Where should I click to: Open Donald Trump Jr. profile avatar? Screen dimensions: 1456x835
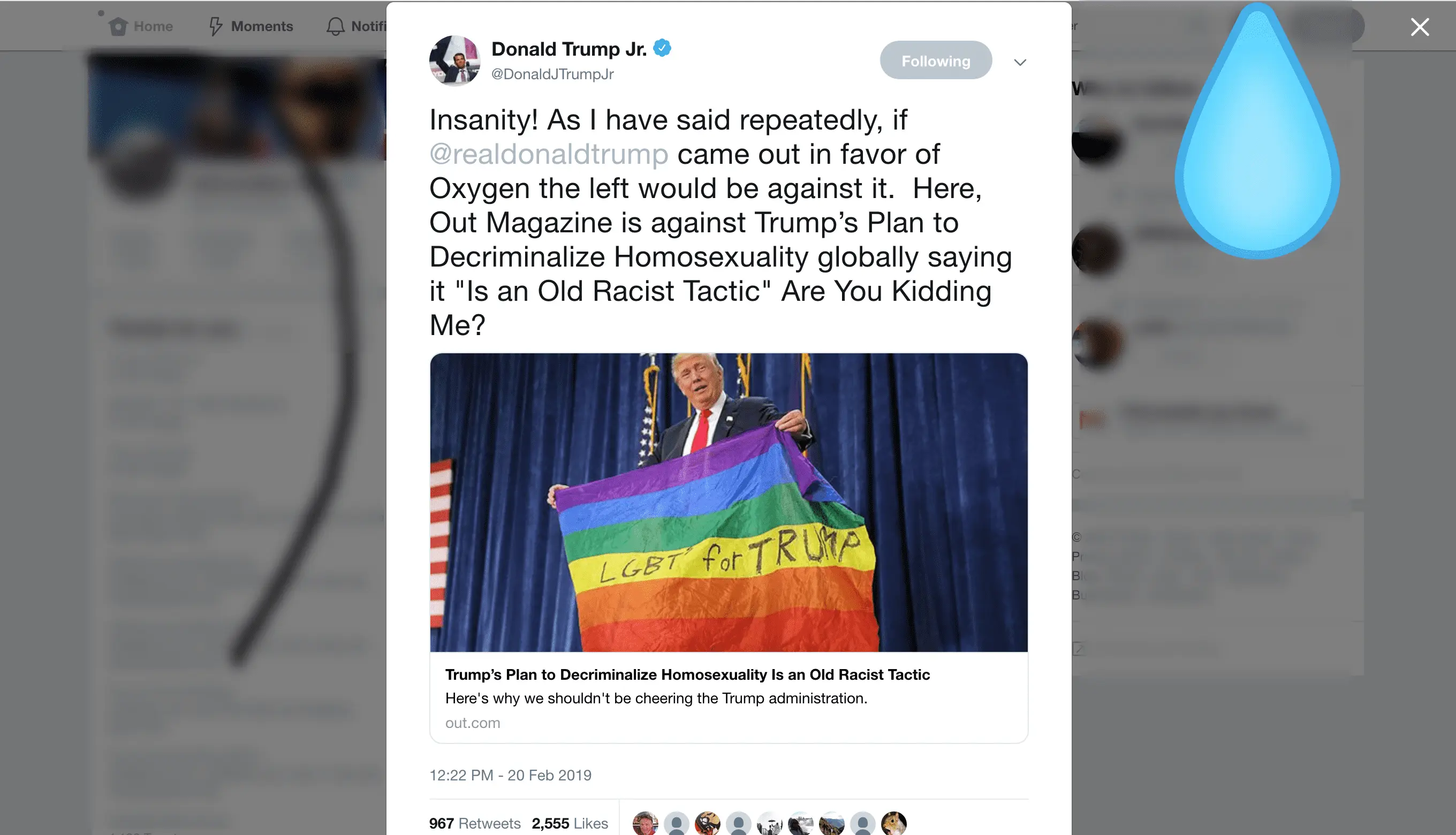[455, 61]
